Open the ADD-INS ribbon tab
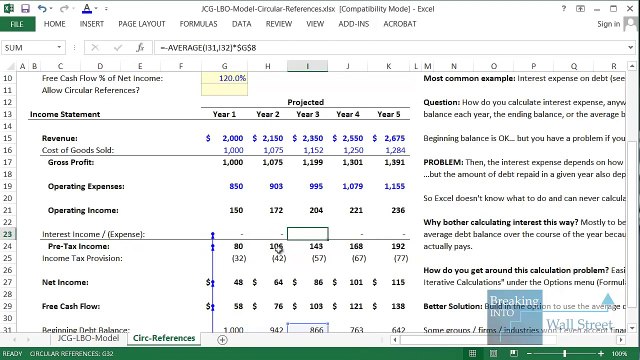640x360 pixels. (353, 24)
